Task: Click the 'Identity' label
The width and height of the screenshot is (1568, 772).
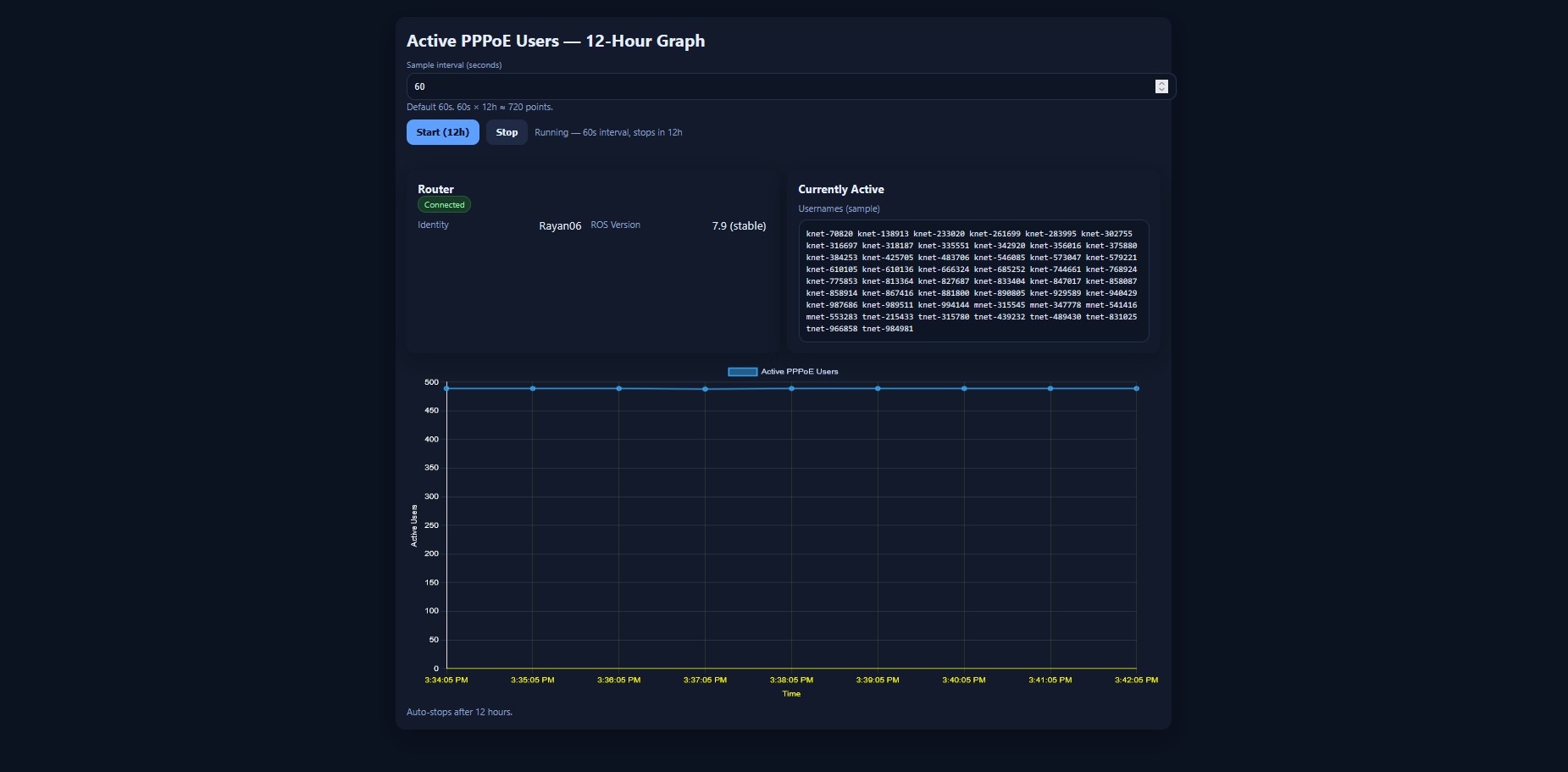Action: coord(433,225)
